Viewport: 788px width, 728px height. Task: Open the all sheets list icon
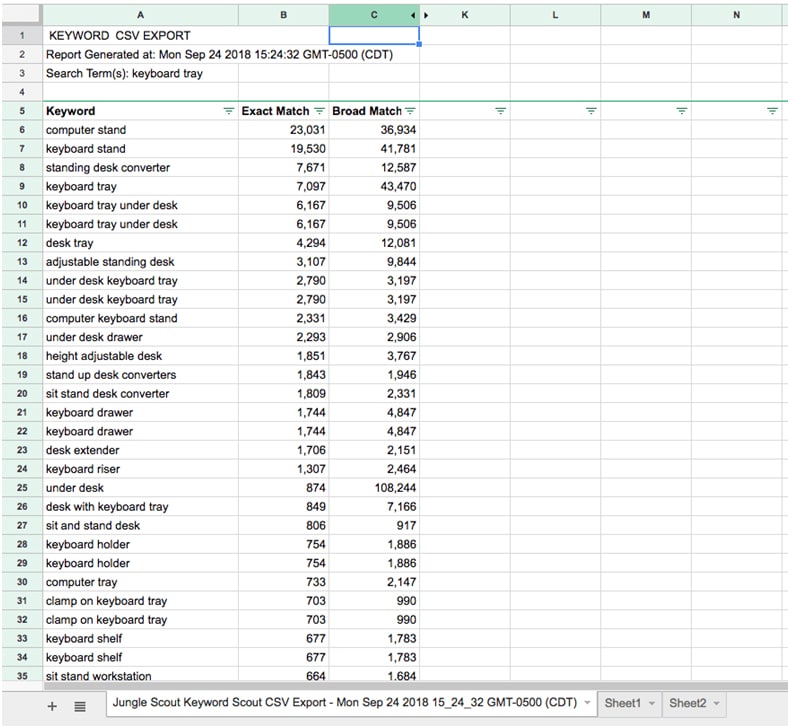pos(80,706)
